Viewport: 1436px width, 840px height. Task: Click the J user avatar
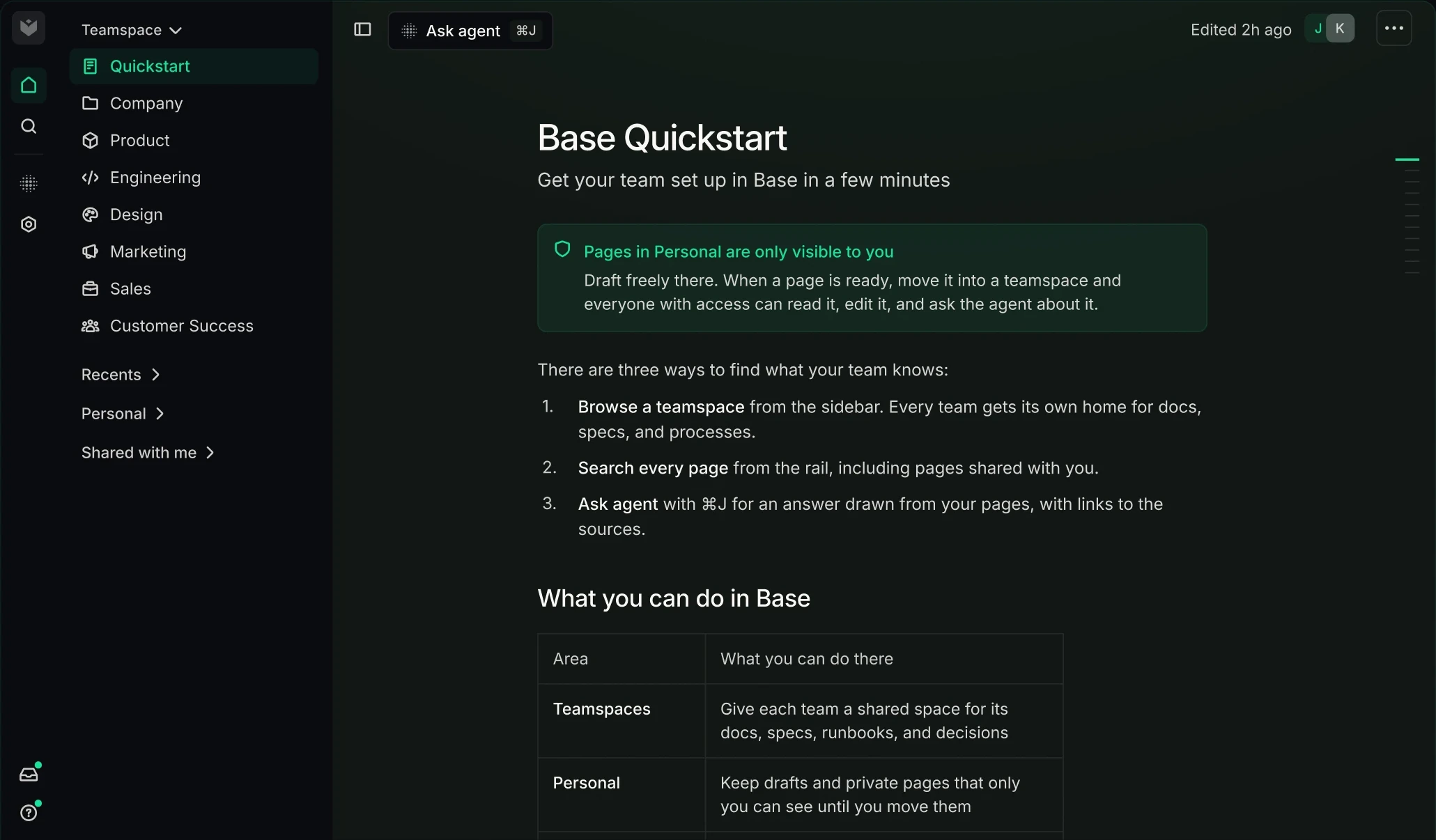pos(1317,29)
